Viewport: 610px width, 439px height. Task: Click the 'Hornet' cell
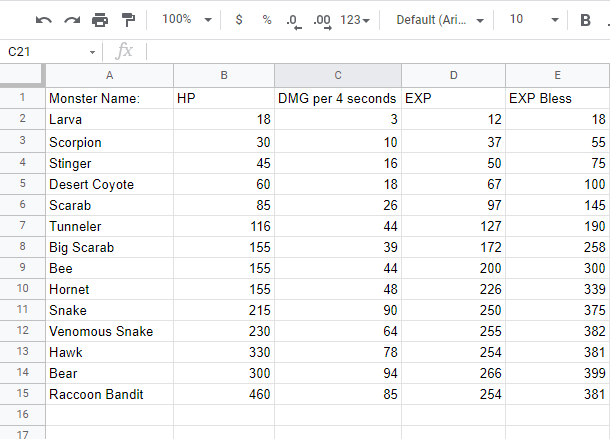pos(110,289)
